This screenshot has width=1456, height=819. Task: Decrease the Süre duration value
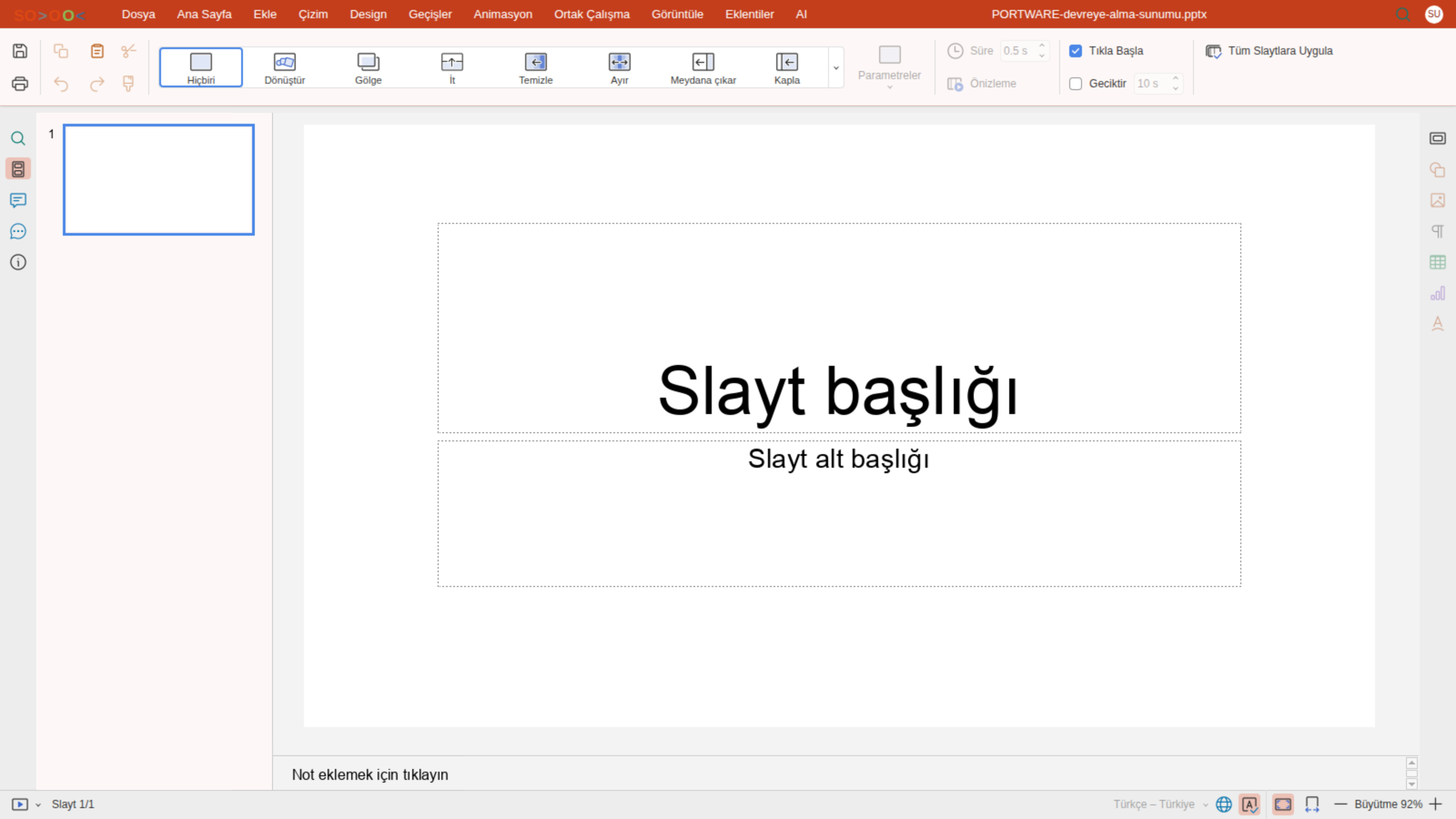[1041, 56]
